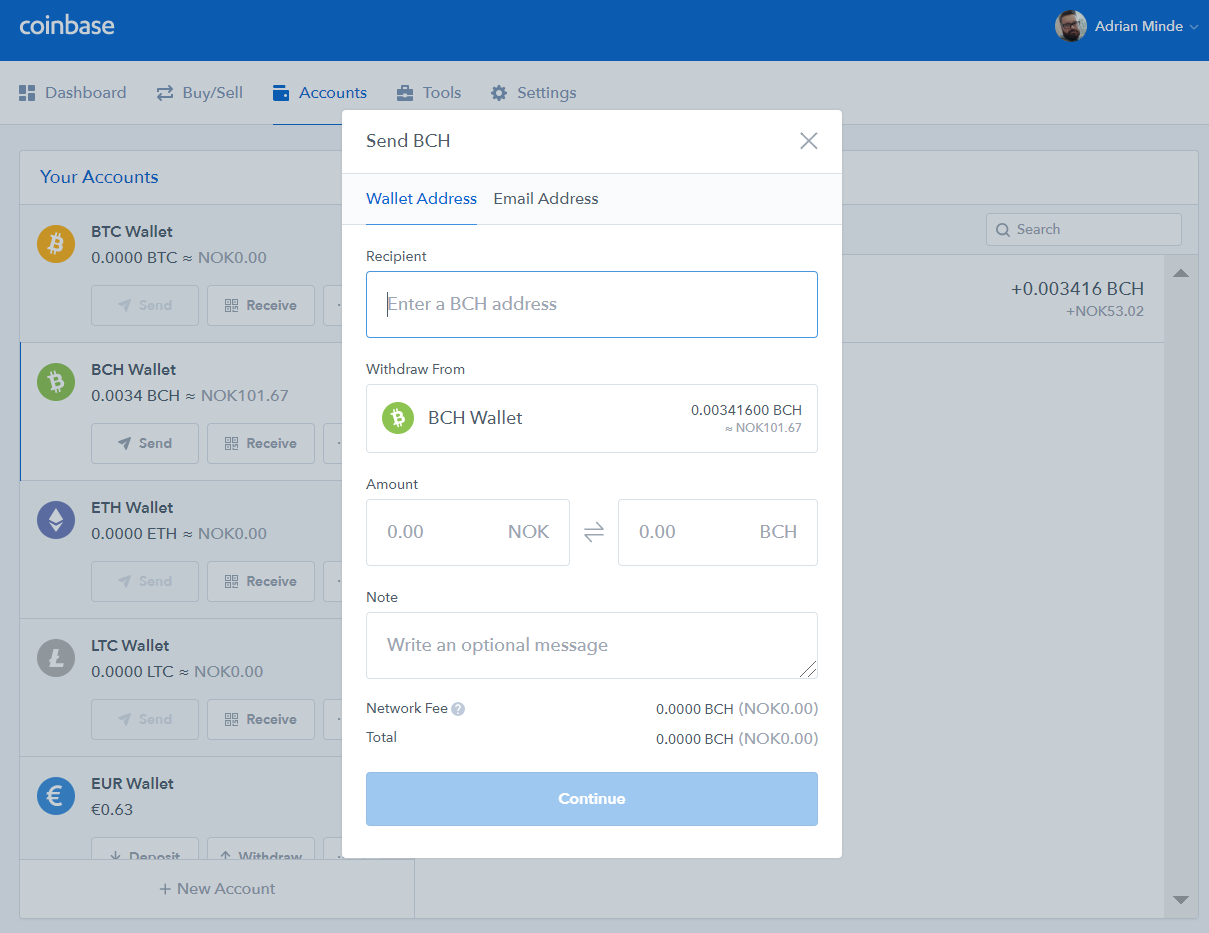Click Send under BCH Wallet
This screenshot has height=933, width=1209.
coord(145,443)
